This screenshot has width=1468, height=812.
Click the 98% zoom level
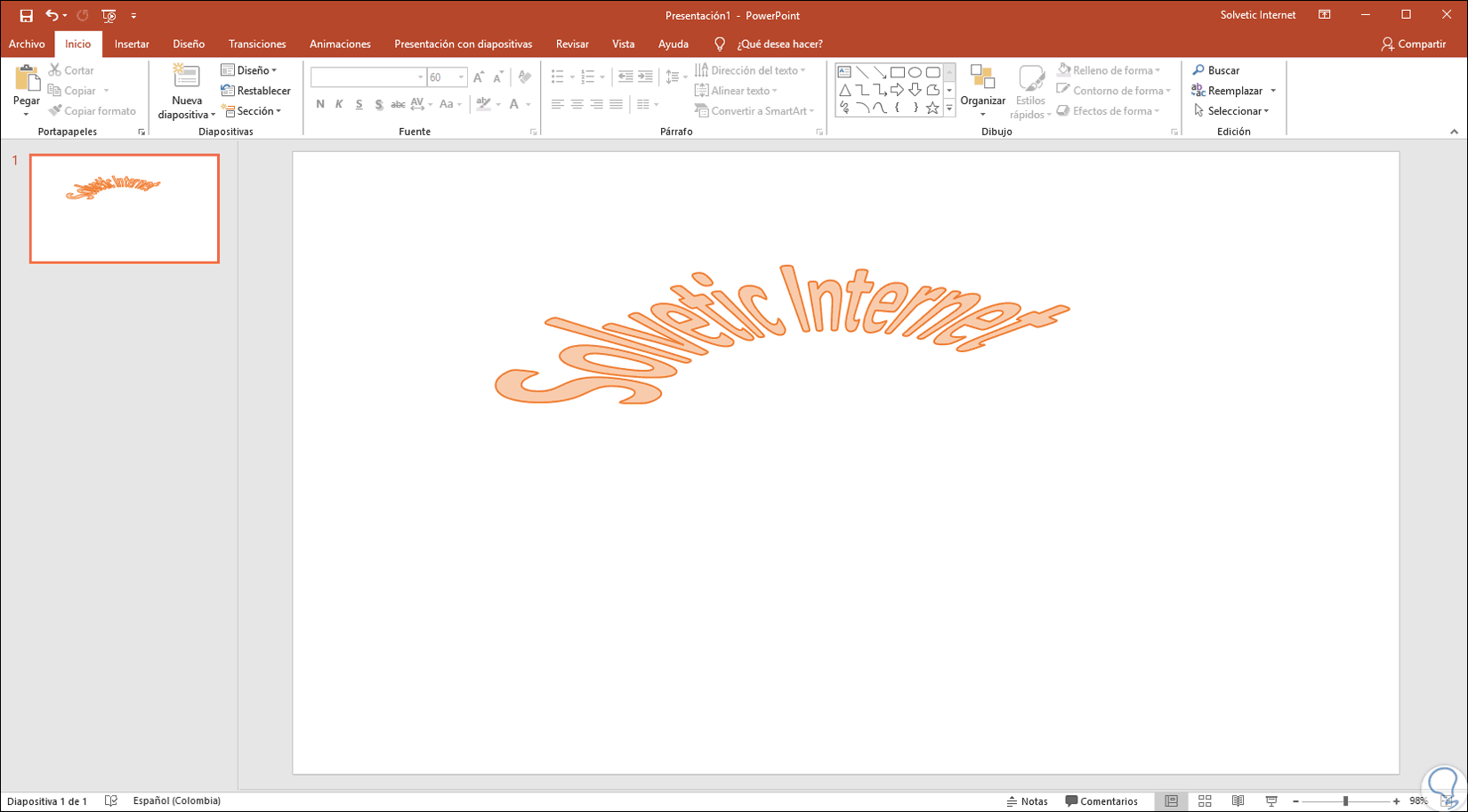pos(1418,801)
